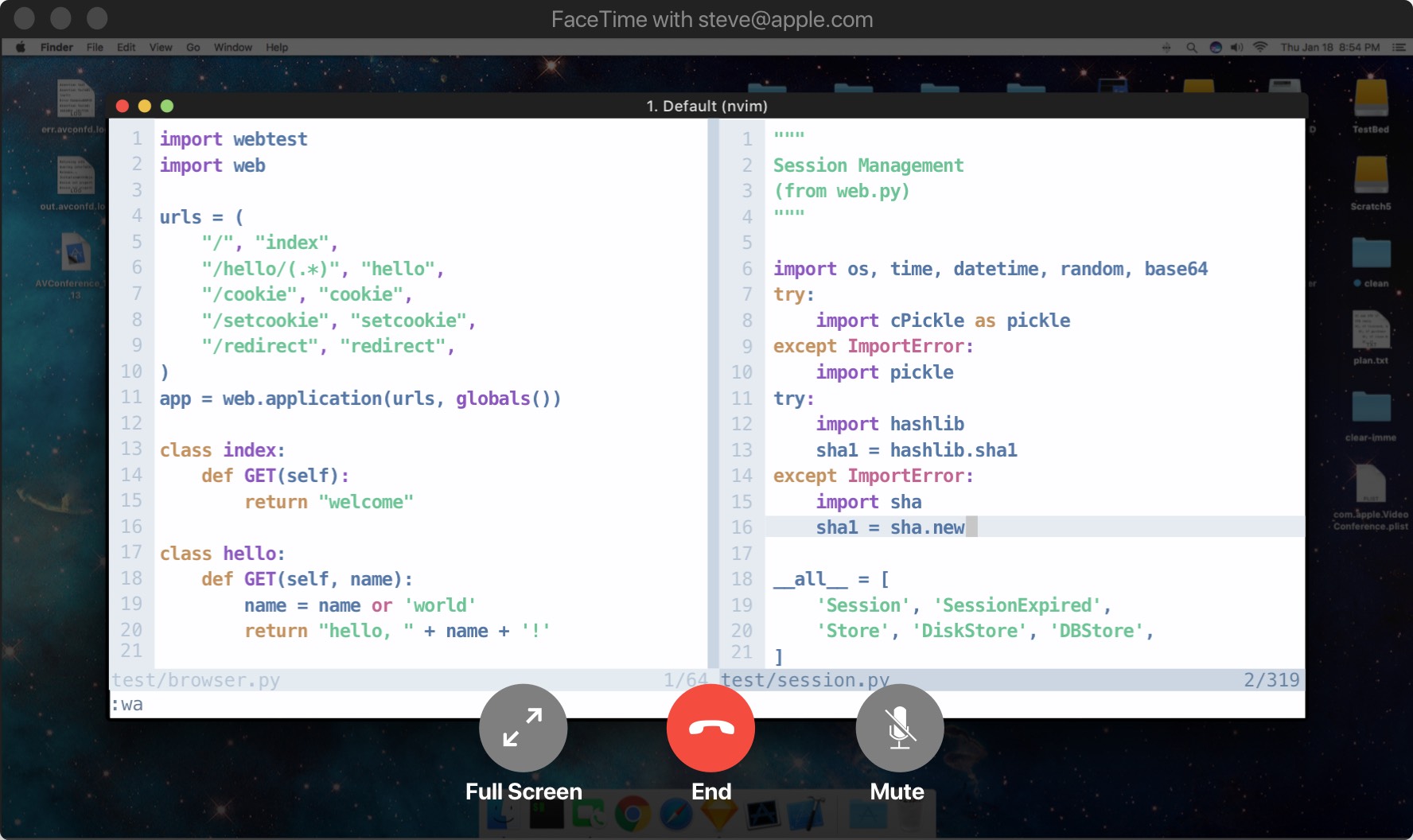This screenshot has width=1413, height=840.
Task: Click the 'class hello:' line
Action: [222, 554]
